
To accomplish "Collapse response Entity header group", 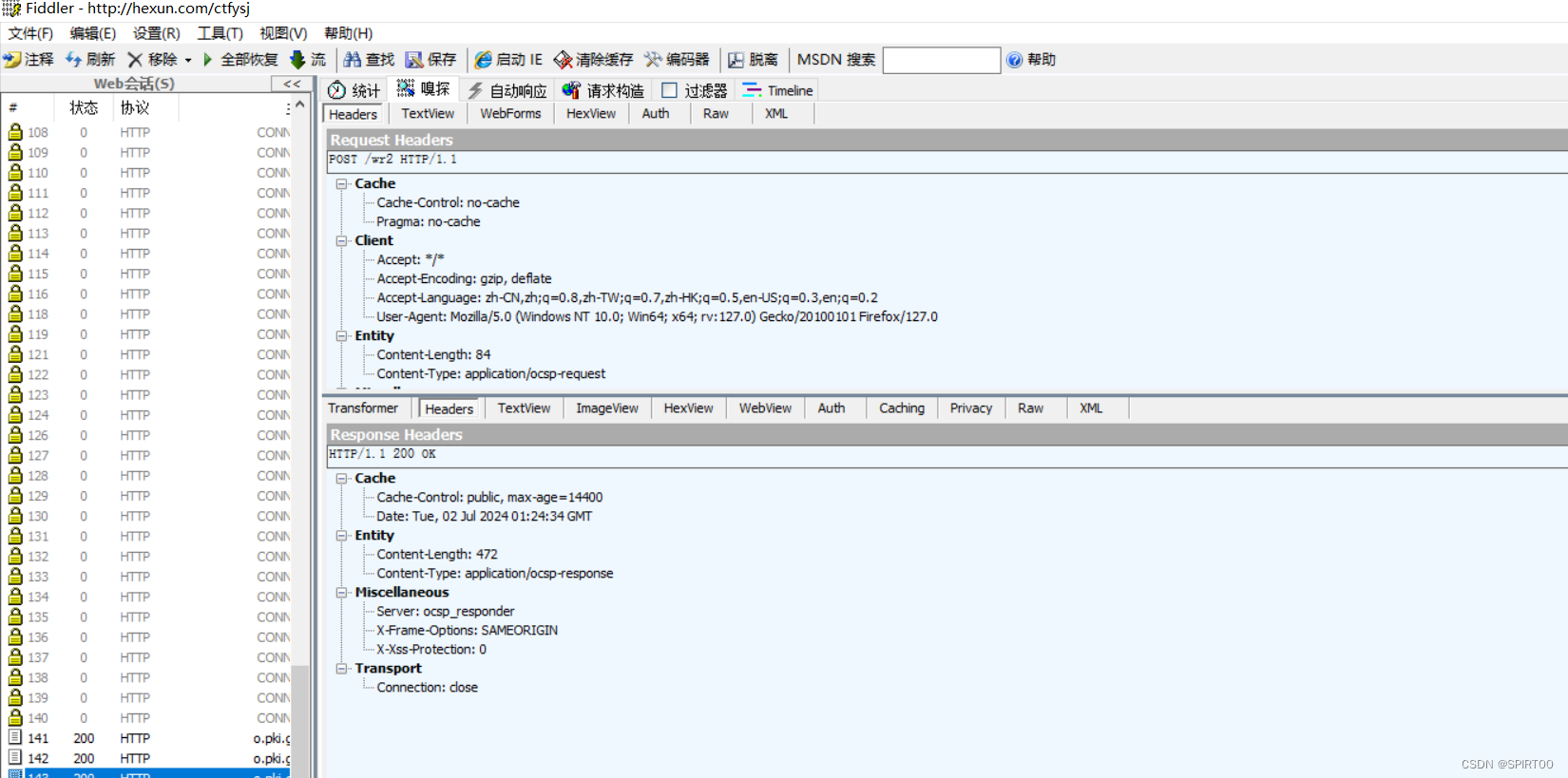I will [341, 536].
